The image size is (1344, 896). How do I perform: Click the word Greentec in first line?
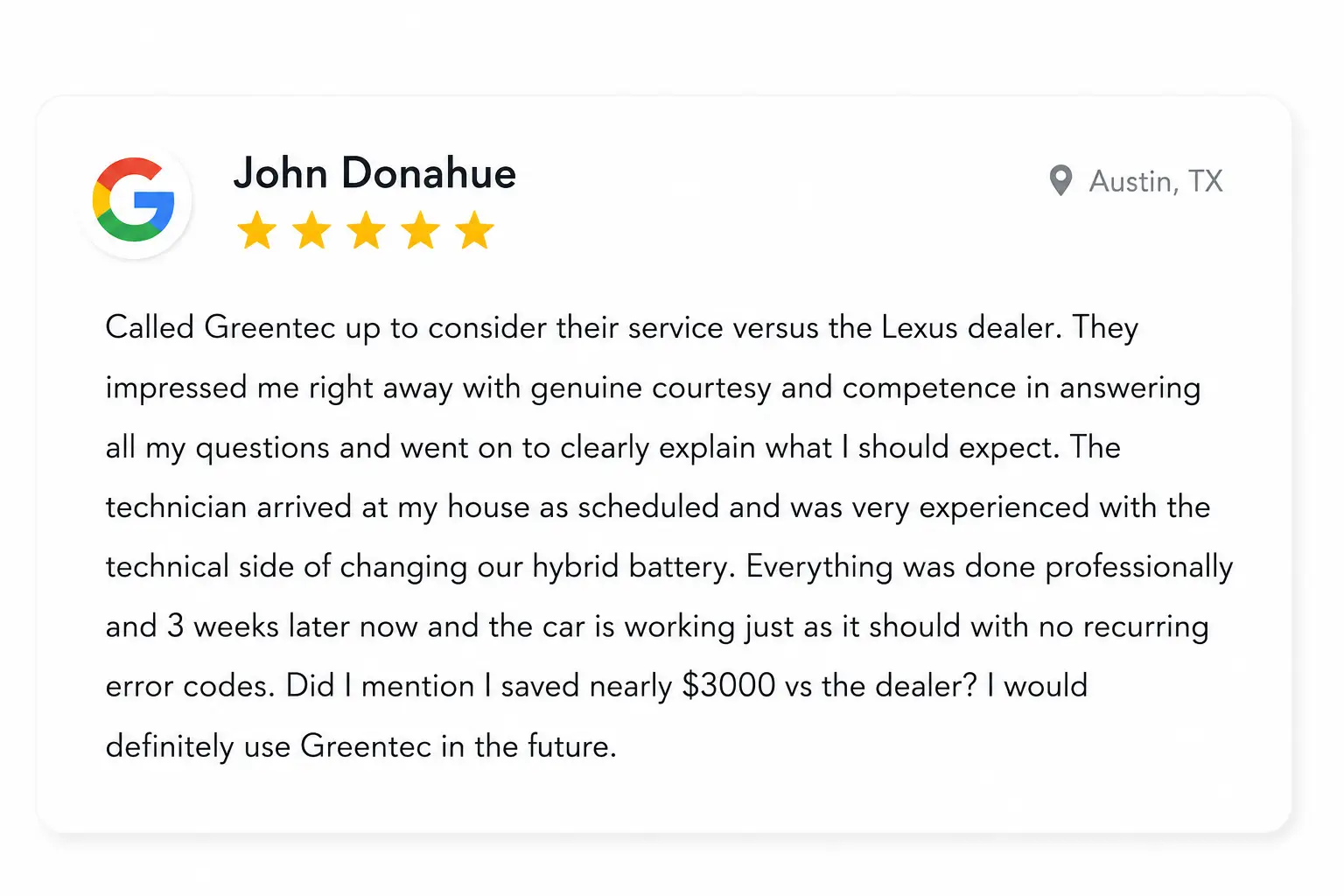(x=269, y=327)
